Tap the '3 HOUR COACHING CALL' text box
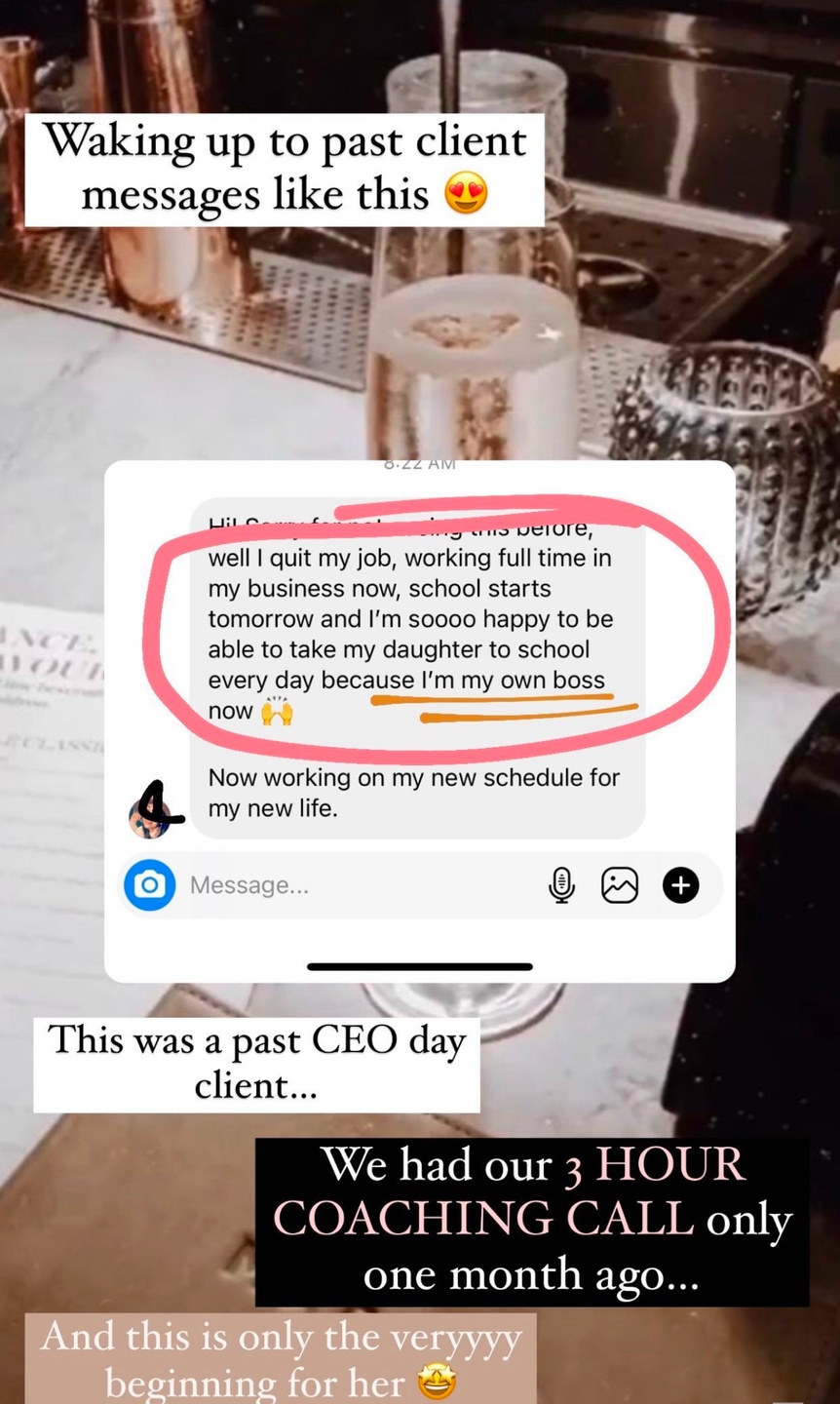Screen dimensions: 840x1404 532,1221
